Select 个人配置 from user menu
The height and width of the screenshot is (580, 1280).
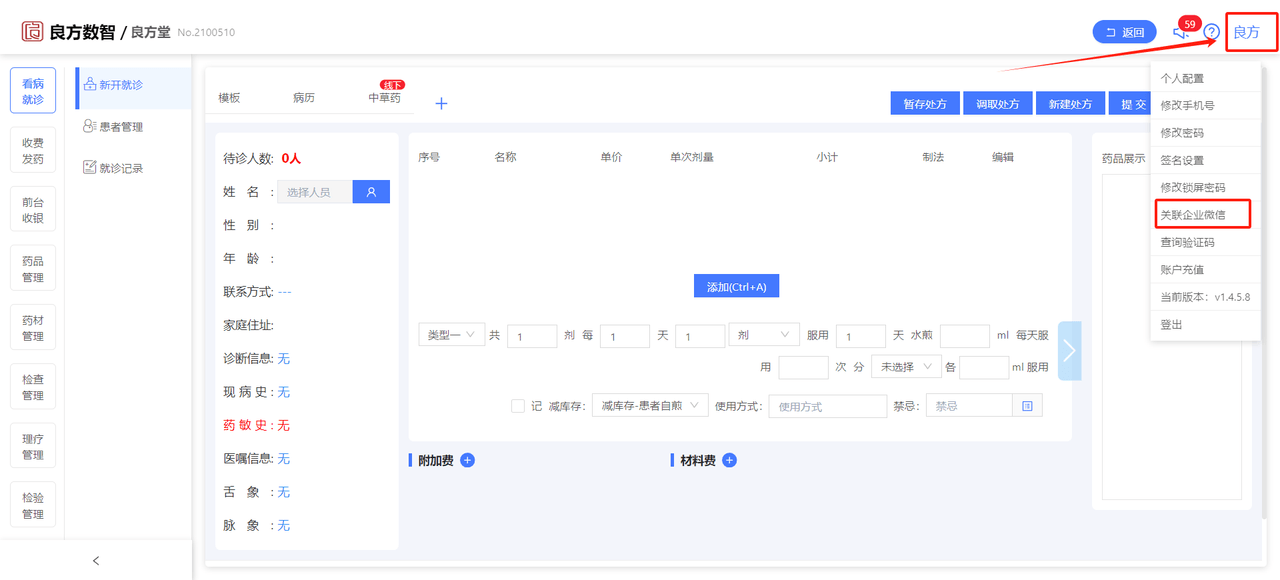click(1205, 78)
